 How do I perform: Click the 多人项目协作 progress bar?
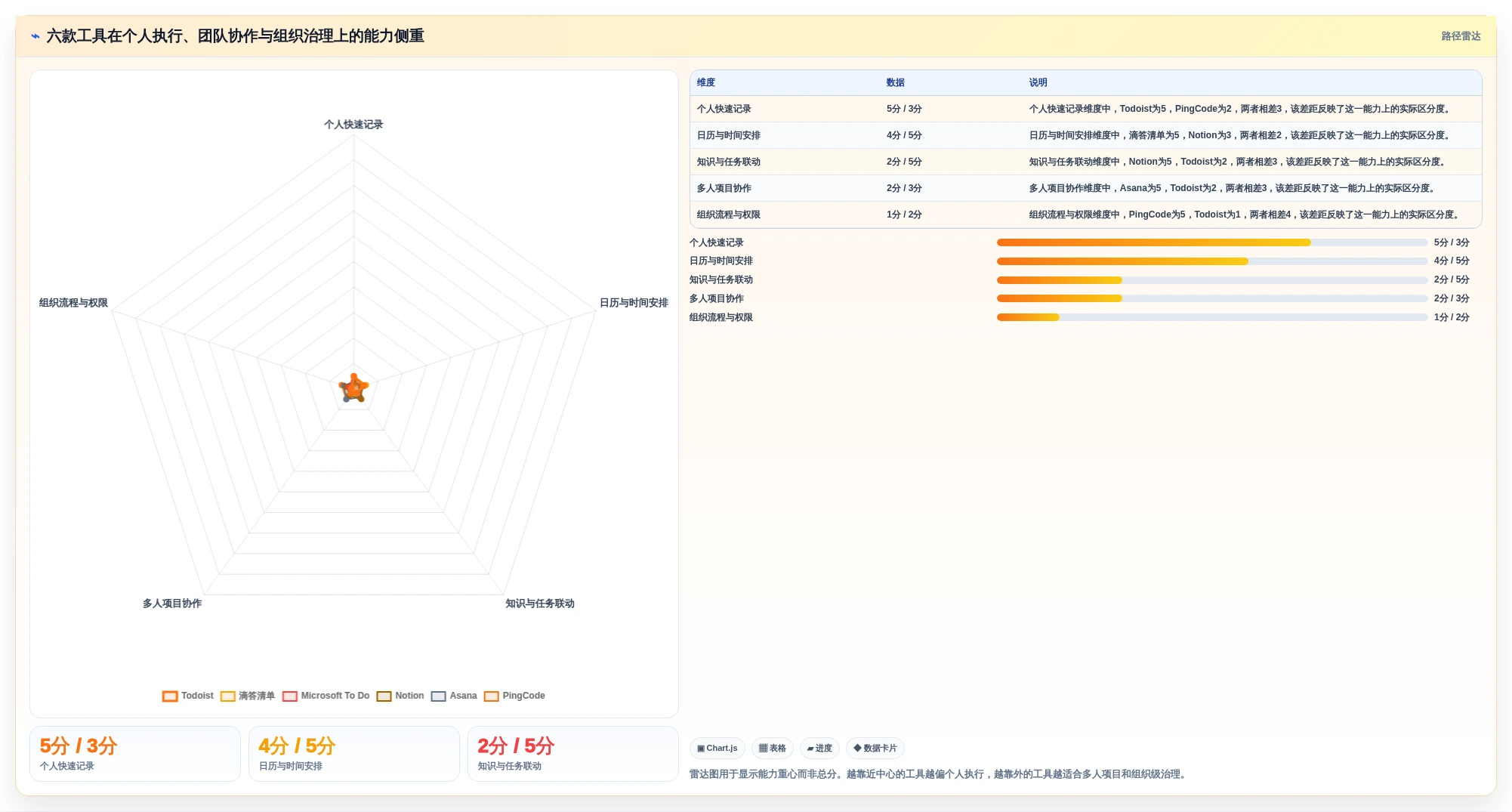click(1212, 298)
